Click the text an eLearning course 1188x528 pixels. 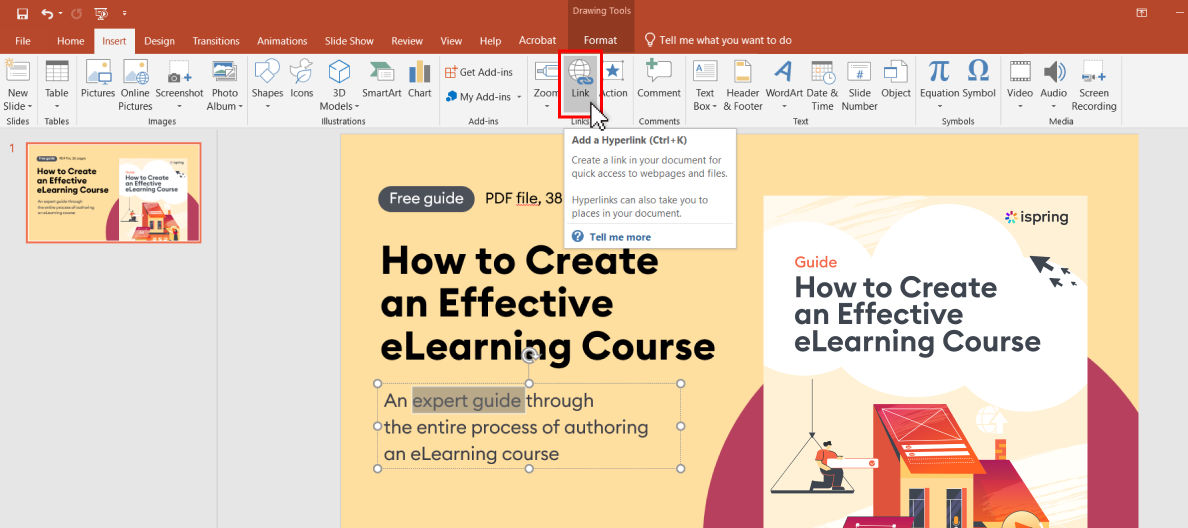point(471,455)
